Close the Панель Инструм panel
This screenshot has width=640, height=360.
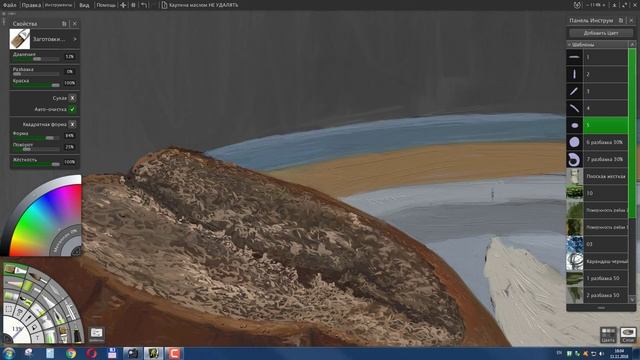[x=631, y=20]
